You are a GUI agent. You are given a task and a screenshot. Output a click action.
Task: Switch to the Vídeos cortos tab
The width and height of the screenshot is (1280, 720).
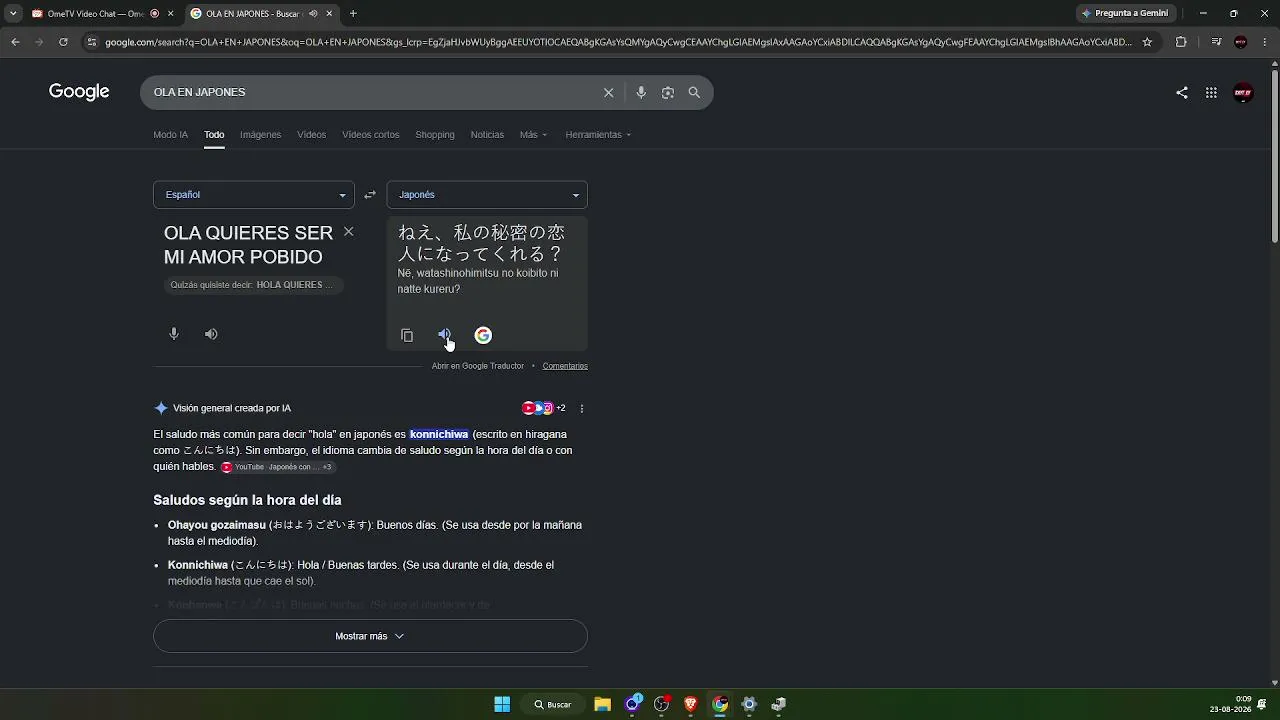click(370, 135)
